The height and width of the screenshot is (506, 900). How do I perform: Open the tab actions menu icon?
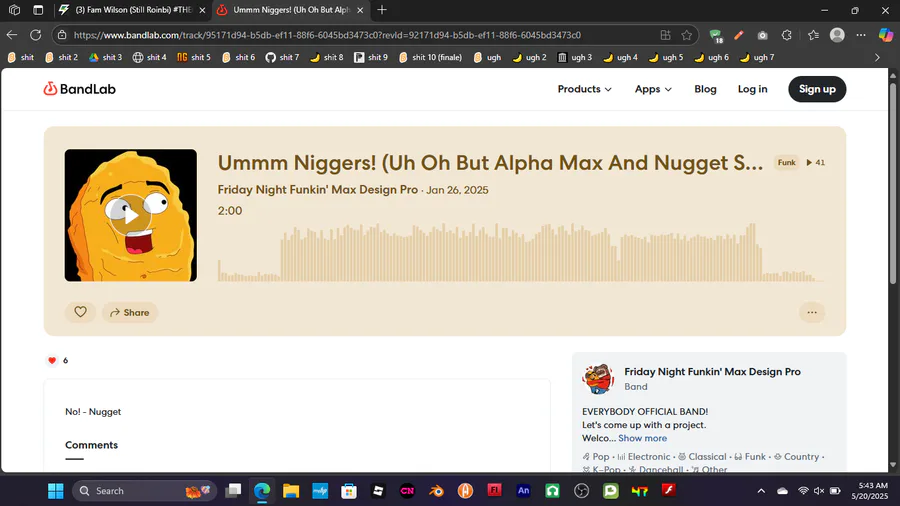click(x=38, y=10)
